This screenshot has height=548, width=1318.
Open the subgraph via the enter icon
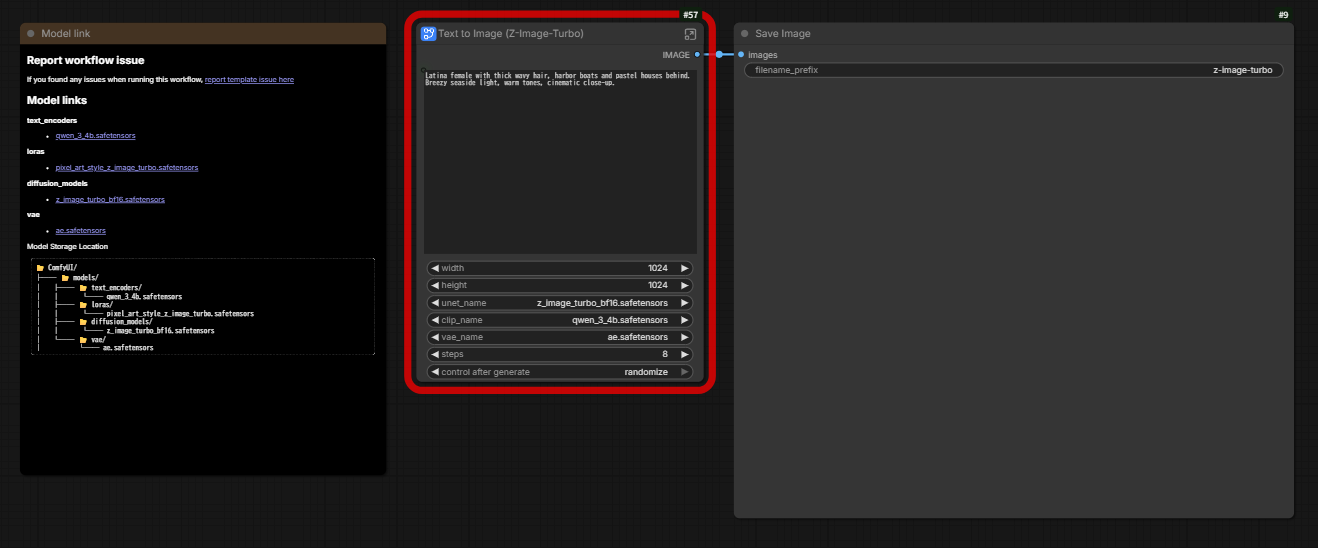coord(690,34)
